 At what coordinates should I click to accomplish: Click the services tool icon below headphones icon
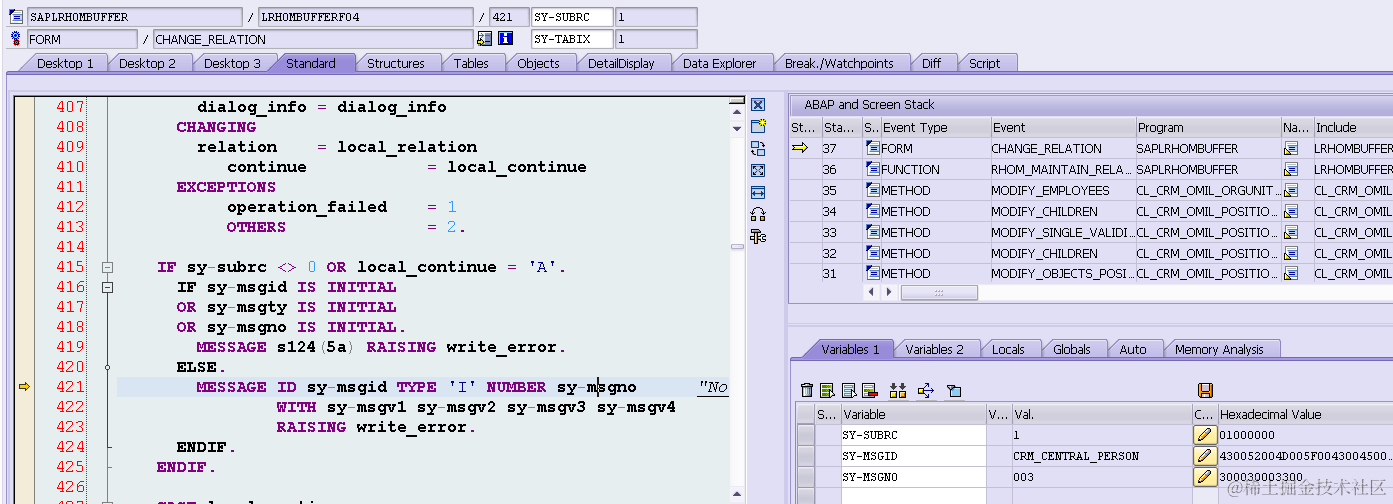(758, 236)
